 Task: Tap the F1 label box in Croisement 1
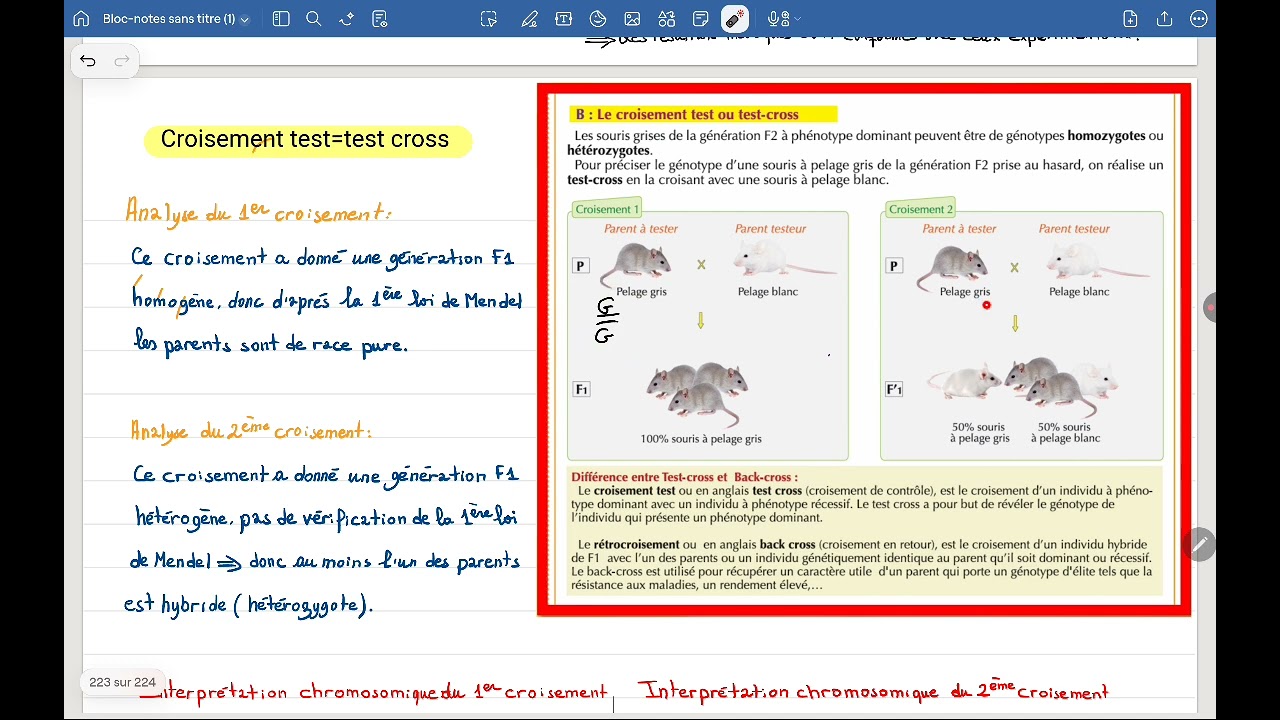point(582,389)
